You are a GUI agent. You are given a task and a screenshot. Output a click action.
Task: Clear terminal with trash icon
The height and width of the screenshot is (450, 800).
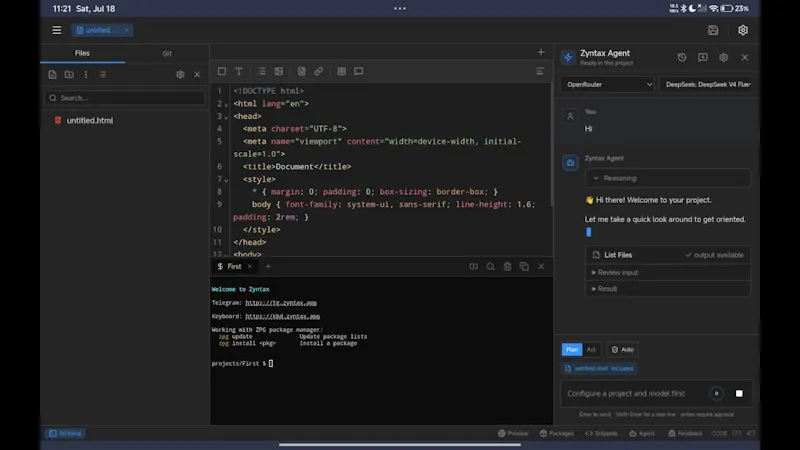[507, 266]
